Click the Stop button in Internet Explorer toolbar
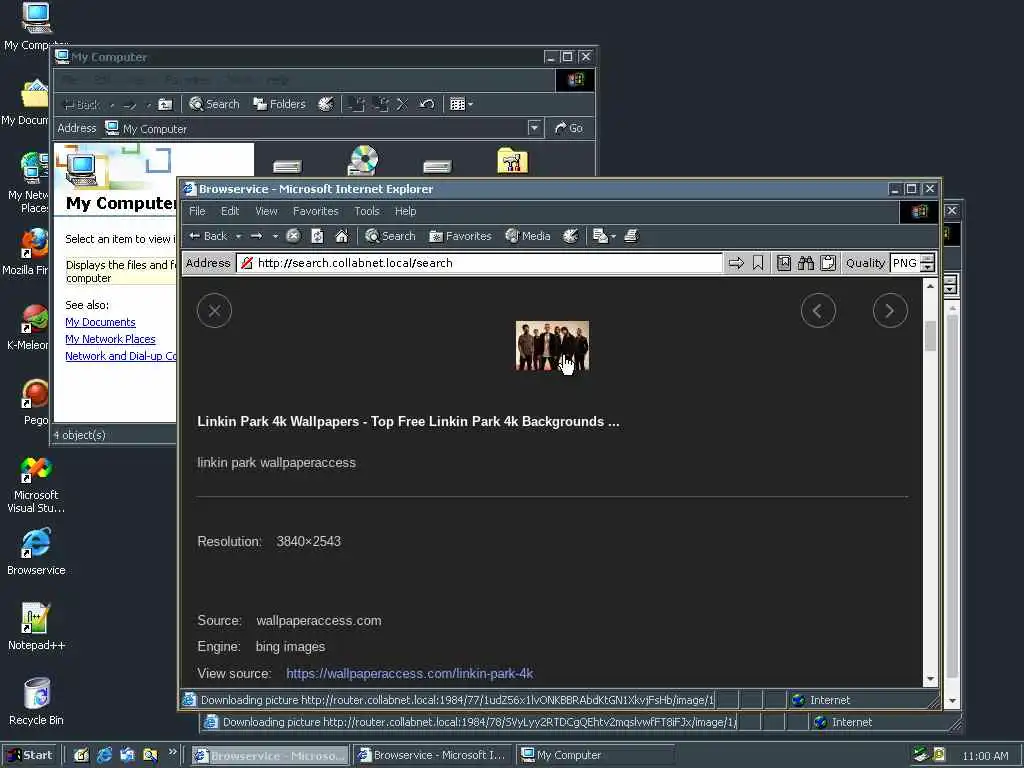 [x=293, y=236]
